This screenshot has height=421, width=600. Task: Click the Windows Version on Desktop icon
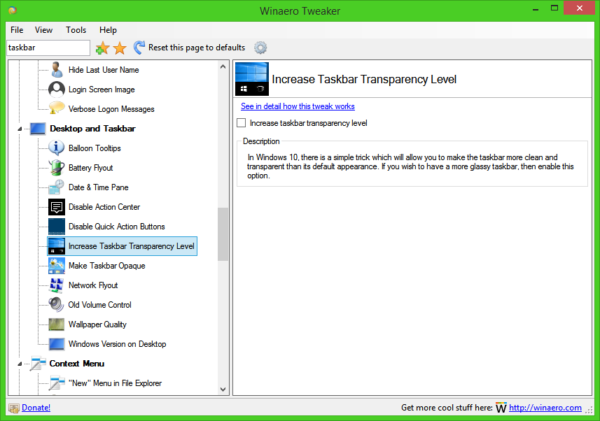coord(57,344)
